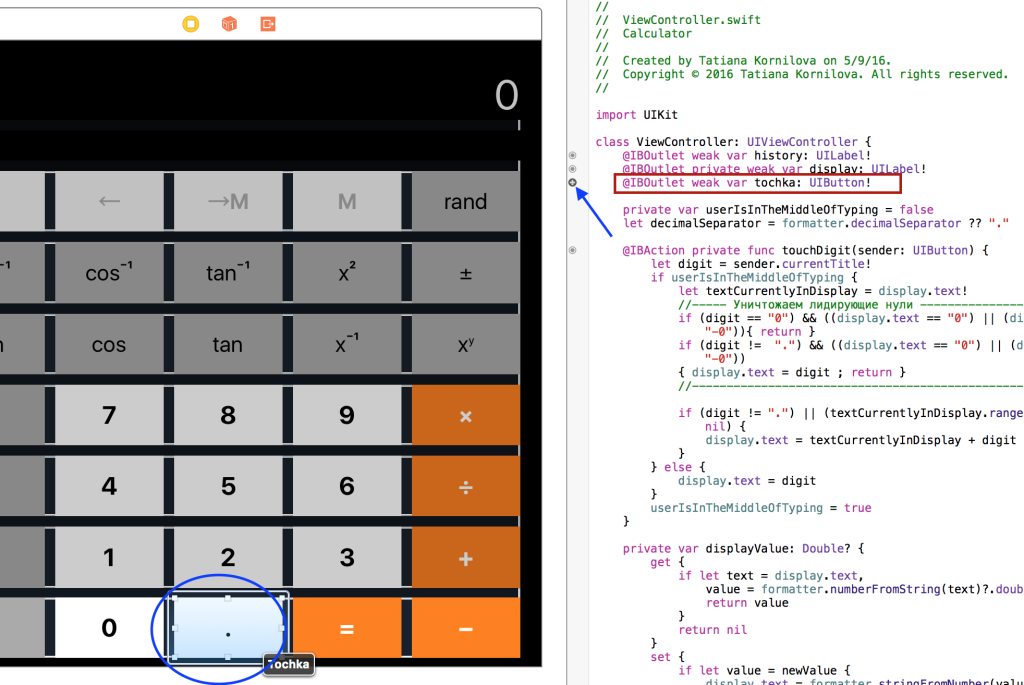Click the yellow View Controller dock icon
Screen dimensions: 1024x685
[x=191, y=24]
